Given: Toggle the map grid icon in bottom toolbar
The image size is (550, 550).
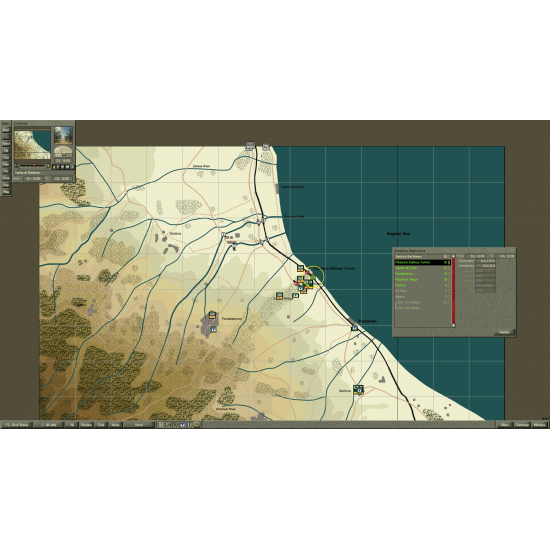Looking at the screenshot, I should pos(161,425).
